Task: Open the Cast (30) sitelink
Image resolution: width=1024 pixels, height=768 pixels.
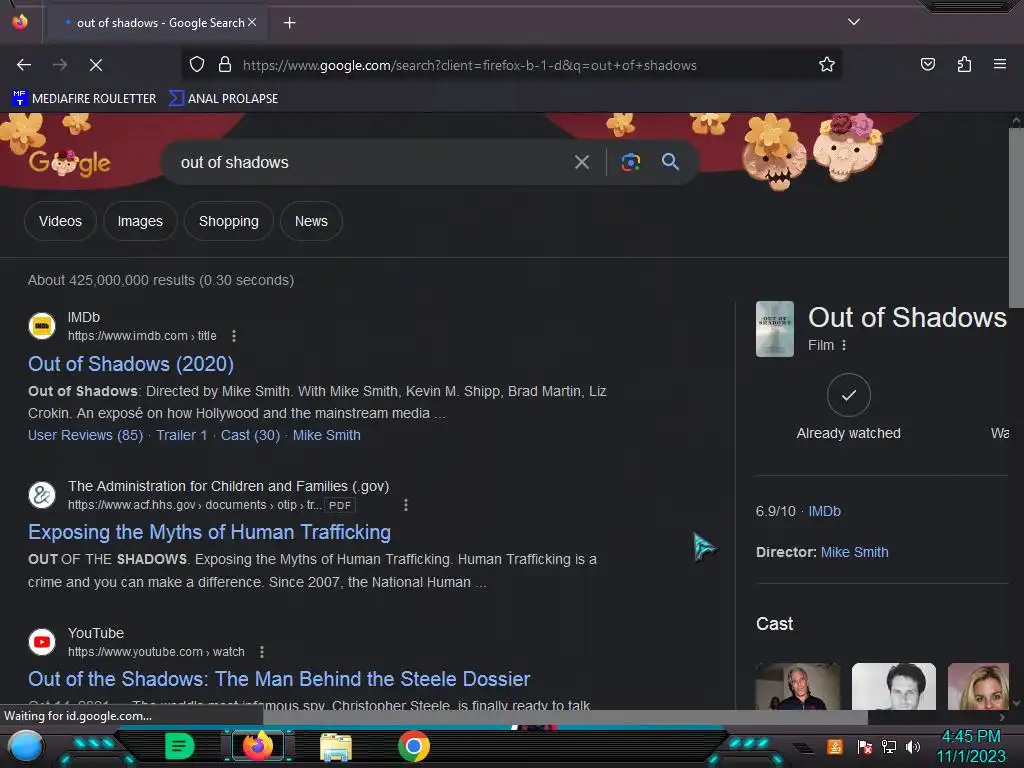Action: pos(250,435)
